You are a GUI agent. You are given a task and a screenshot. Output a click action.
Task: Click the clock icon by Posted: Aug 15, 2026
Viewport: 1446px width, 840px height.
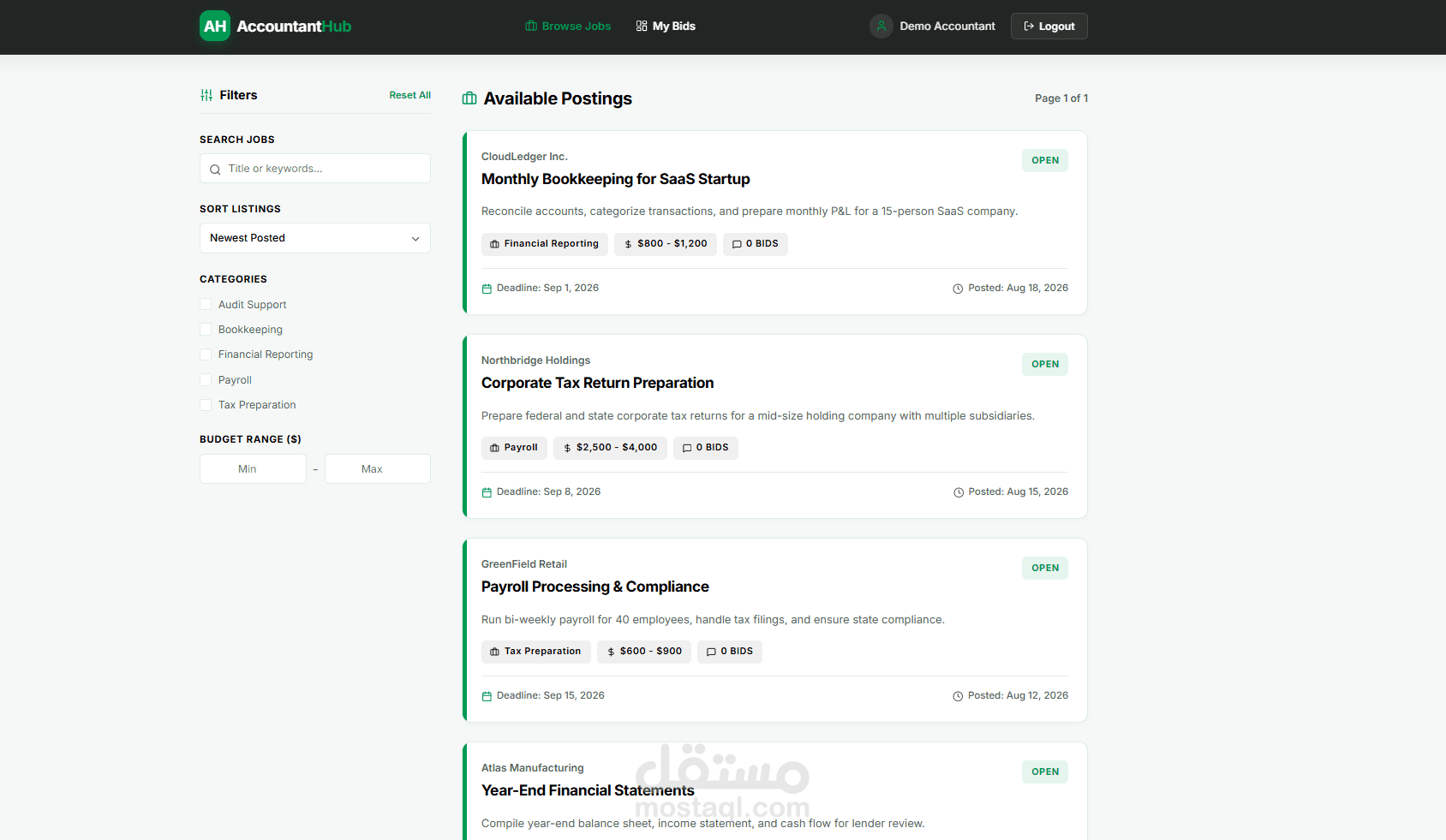(959, 492)
